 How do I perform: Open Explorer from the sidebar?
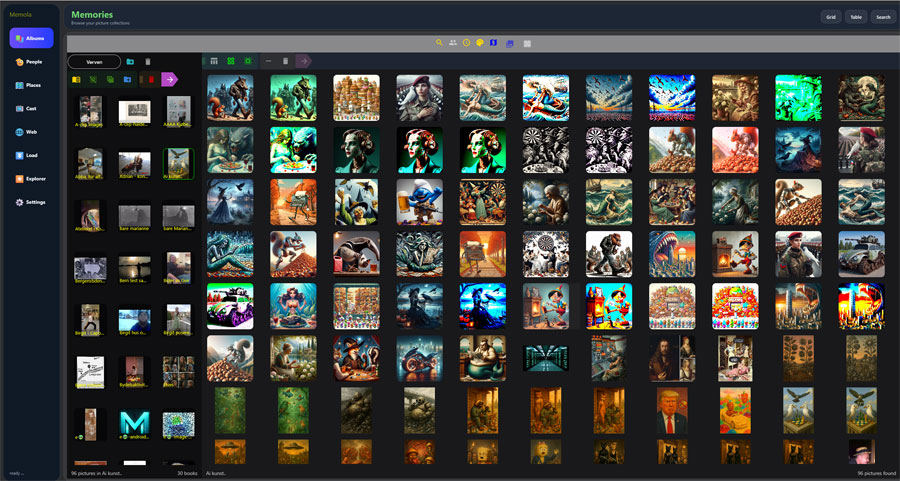32,179
